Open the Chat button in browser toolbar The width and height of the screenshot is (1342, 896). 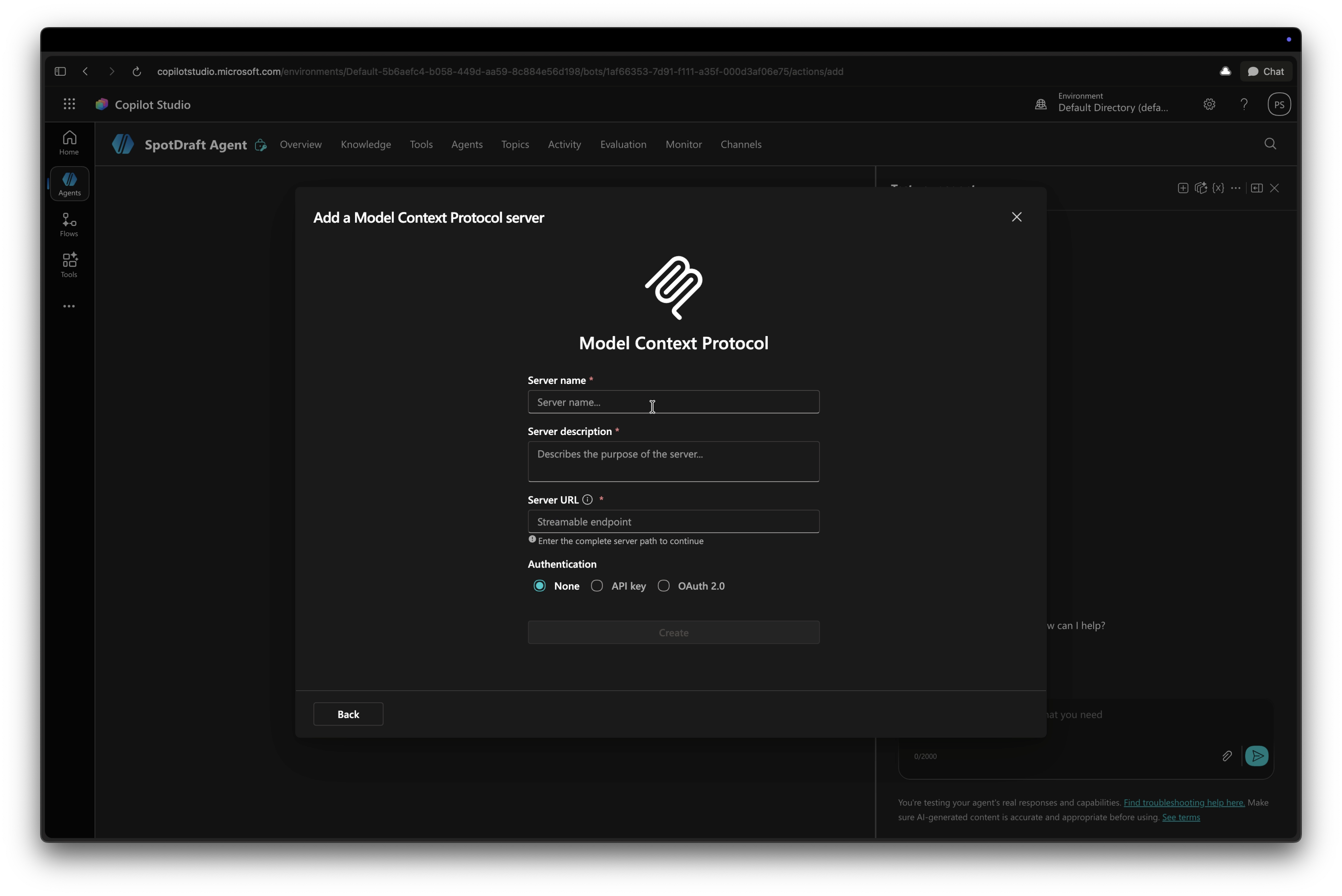pyautogui.click(x=1266, y=71)
